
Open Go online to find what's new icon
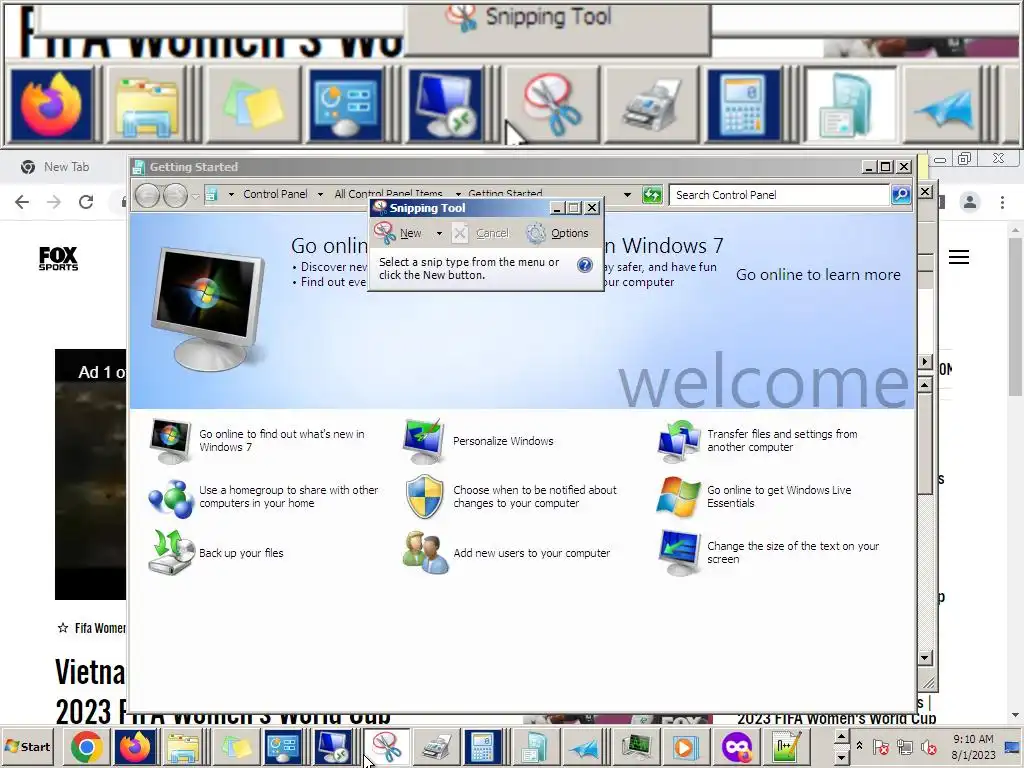170,441
